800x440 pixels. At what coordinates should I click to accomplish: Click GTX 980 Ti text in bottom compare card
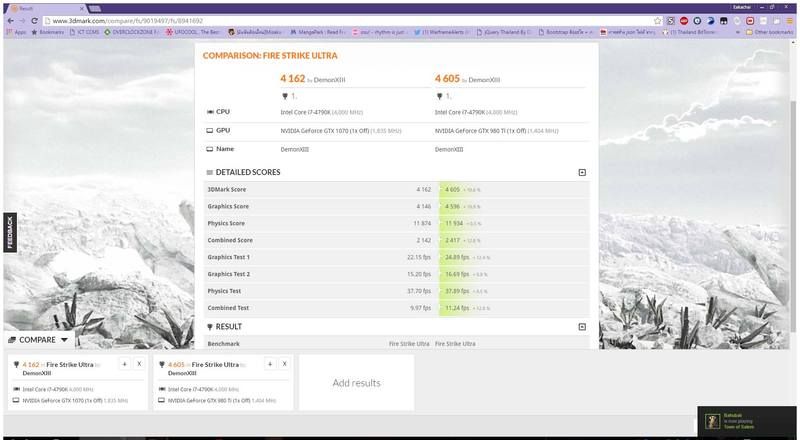click(x=209, y=401)
